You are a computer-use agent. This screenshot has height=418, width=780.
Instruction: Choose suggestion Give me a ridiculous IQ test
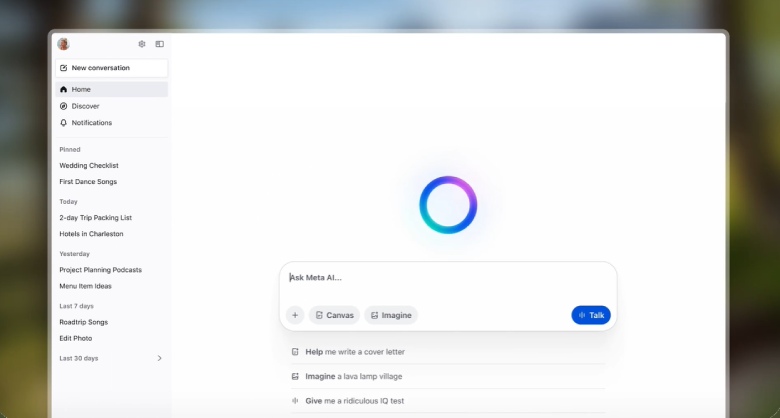tap(448, 401)
